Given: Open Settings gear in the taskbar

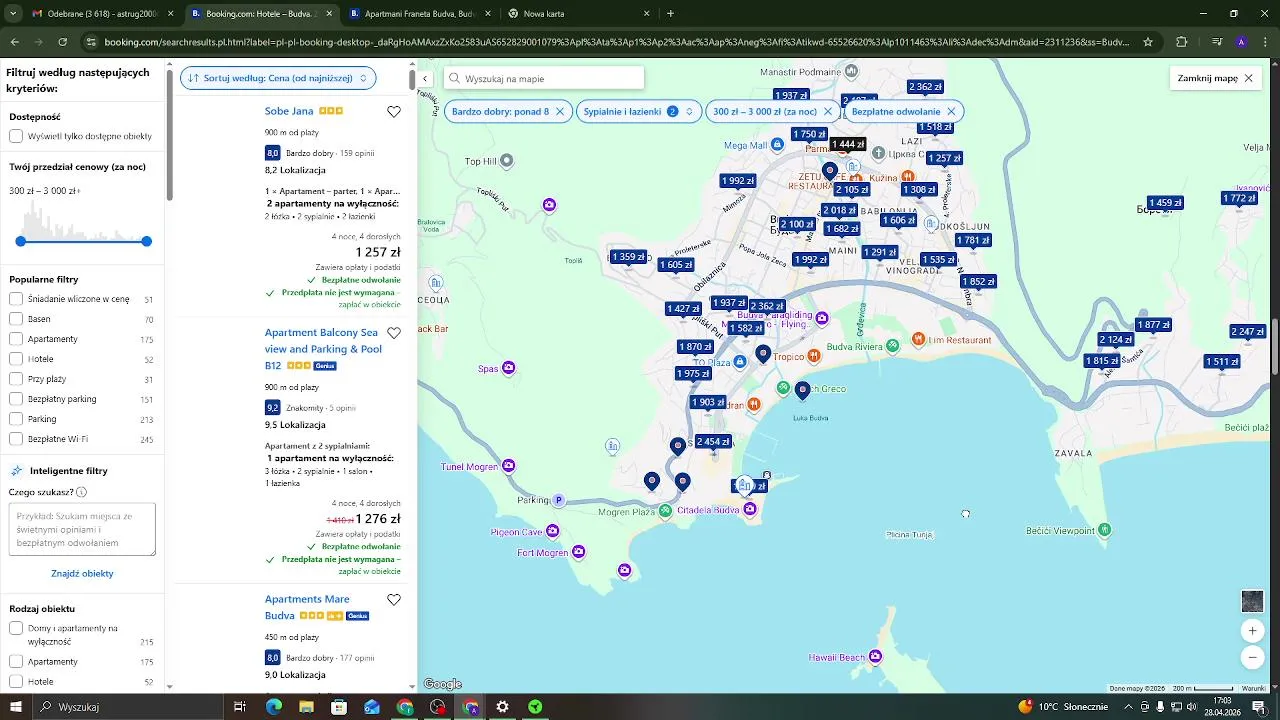Looking at the screenshot, I should 502,707.
